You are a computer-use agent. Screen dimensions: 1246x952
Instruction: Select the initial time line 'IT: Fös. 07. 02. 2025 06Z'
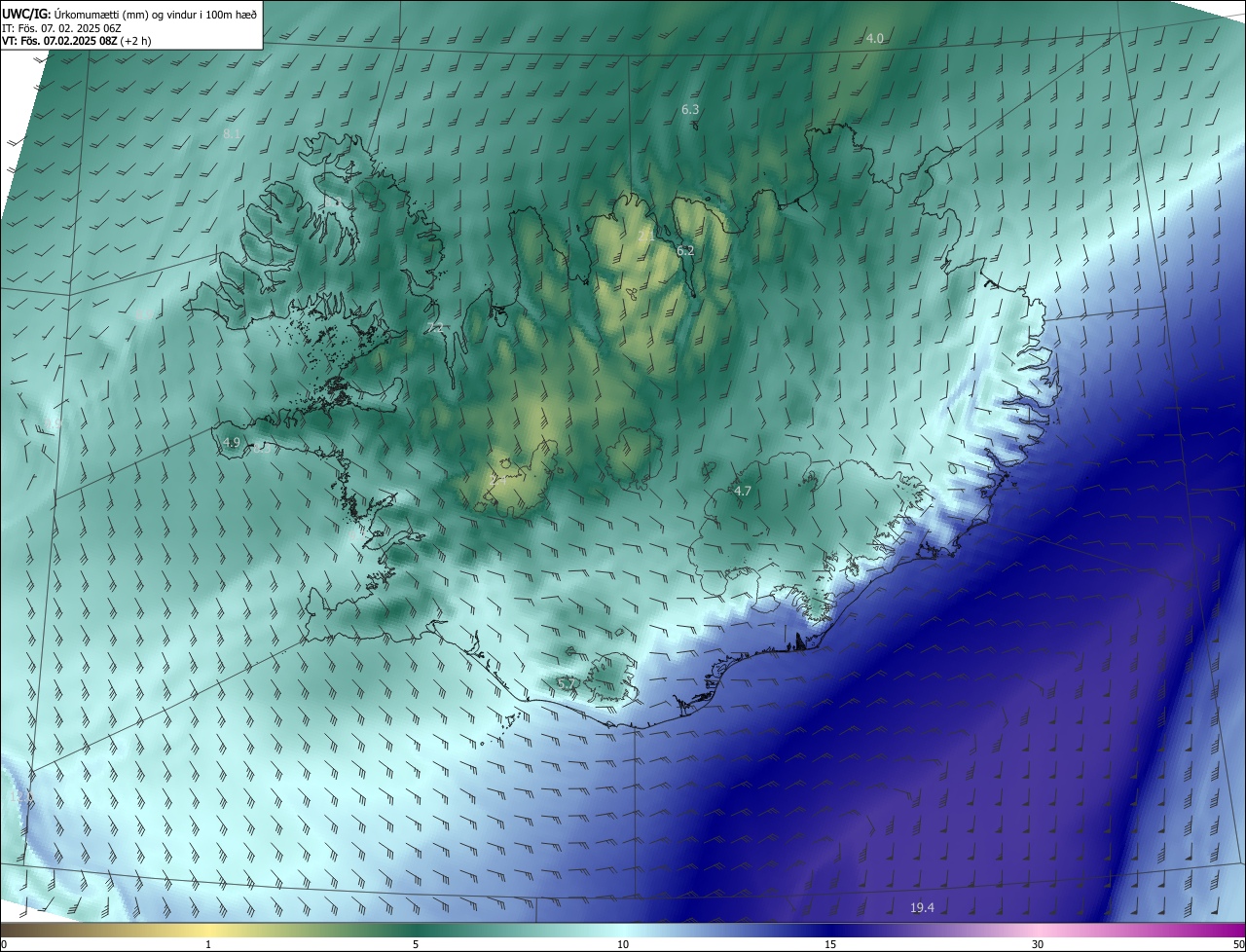61,27
